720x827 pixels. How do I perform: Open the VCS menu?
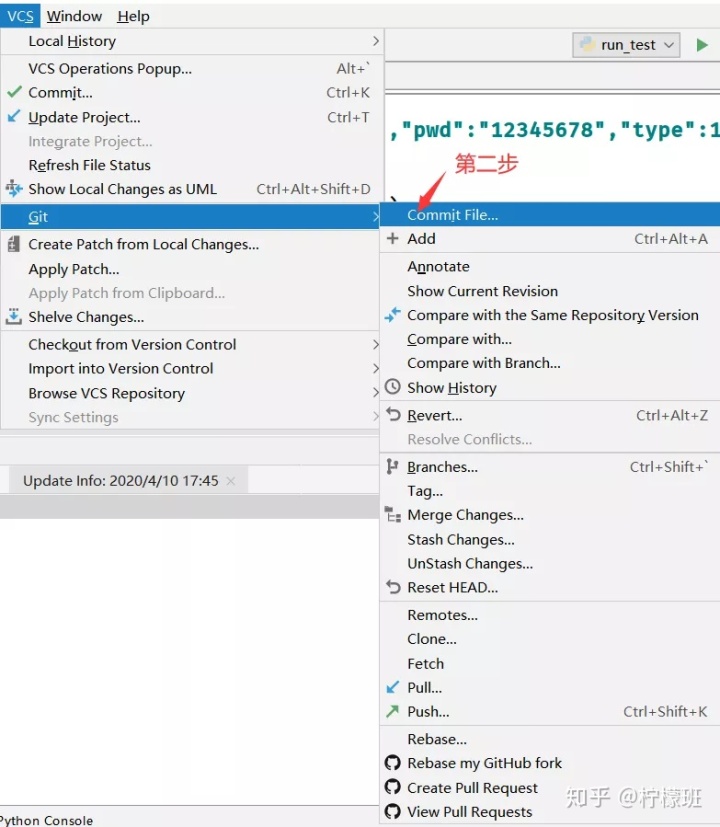[x=20, y=16]
